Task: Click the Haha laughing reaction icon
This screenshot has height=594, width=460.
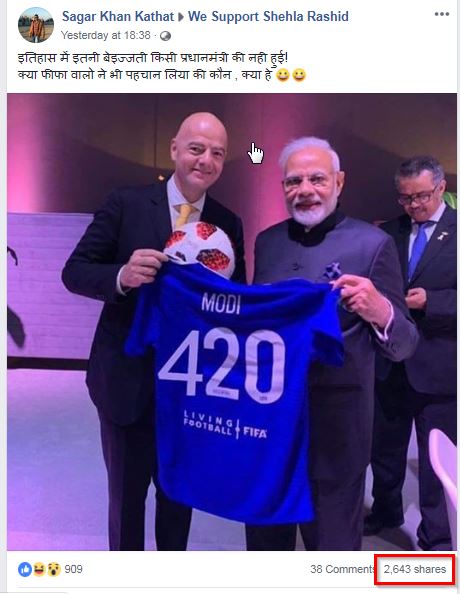Action: tap(39, 569)
